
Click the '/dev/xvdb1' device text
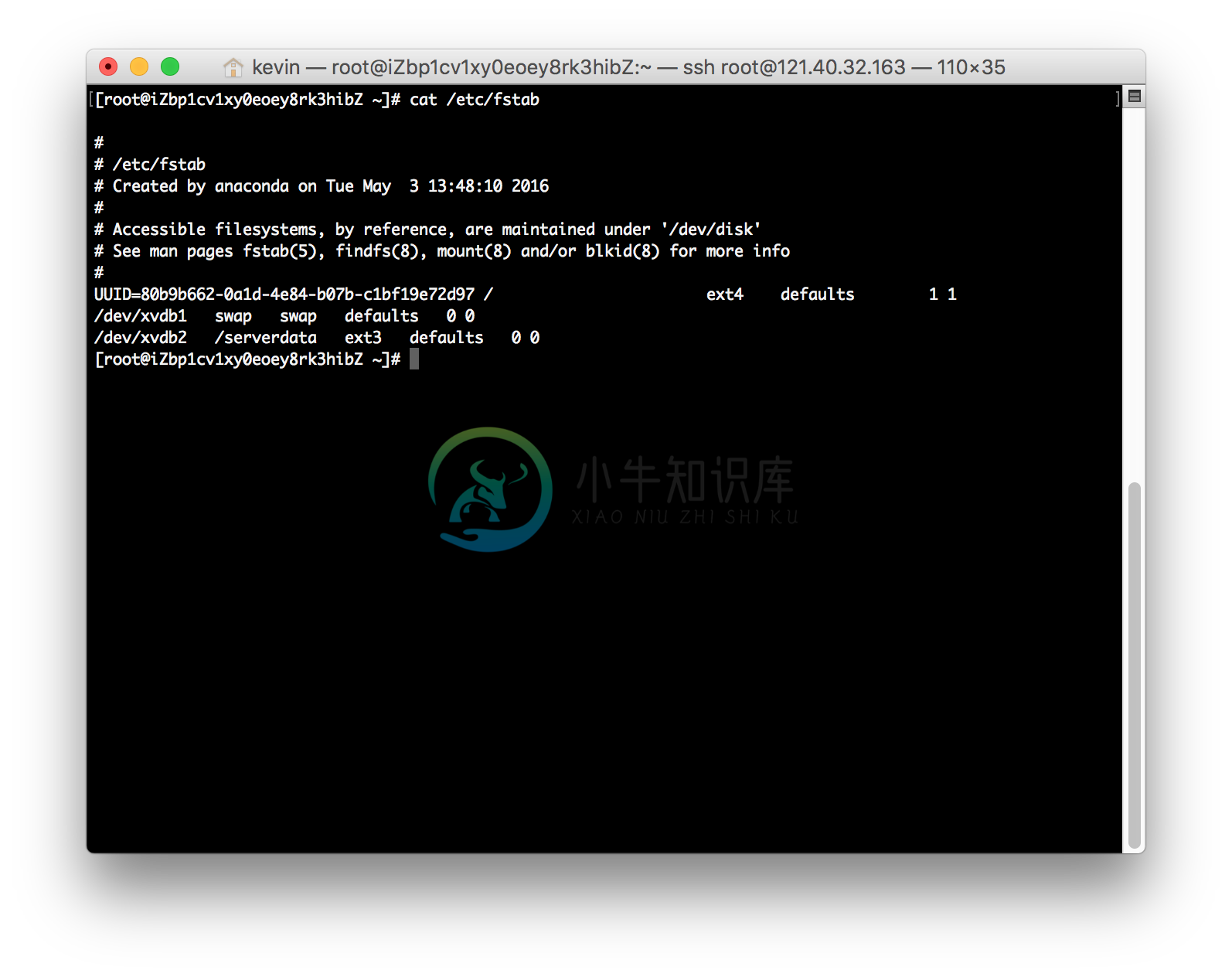click(x=141, y=316)
